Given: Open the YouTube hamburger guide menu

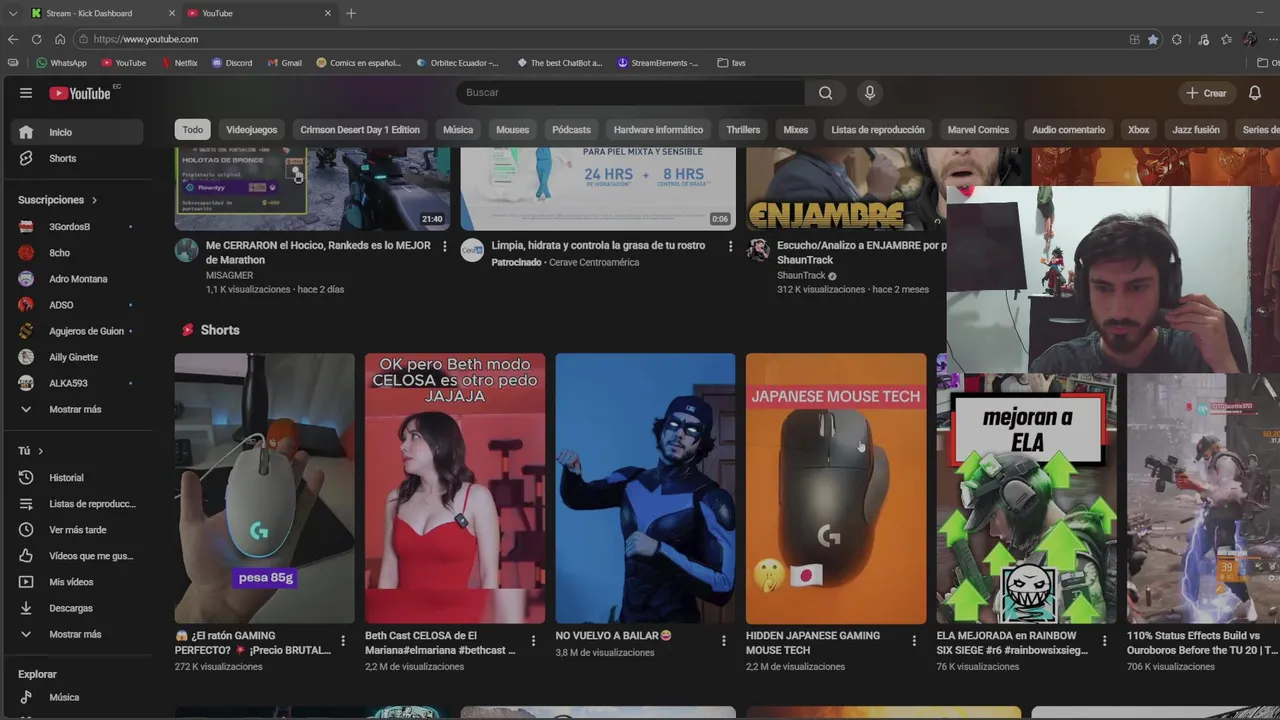Looking at the screenshot, I should (x=26, y=93).
